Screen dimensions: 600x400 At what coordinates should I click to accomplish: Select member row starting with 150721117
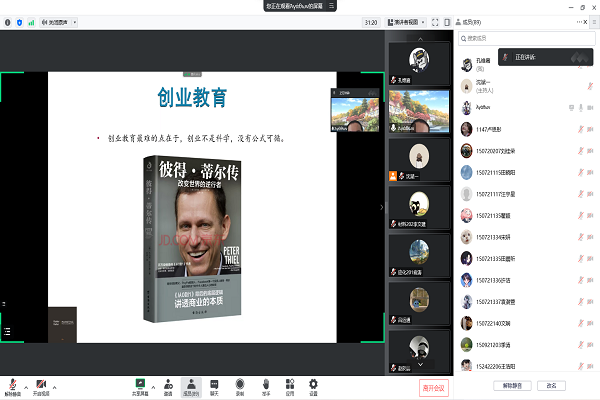click(527, 194)
